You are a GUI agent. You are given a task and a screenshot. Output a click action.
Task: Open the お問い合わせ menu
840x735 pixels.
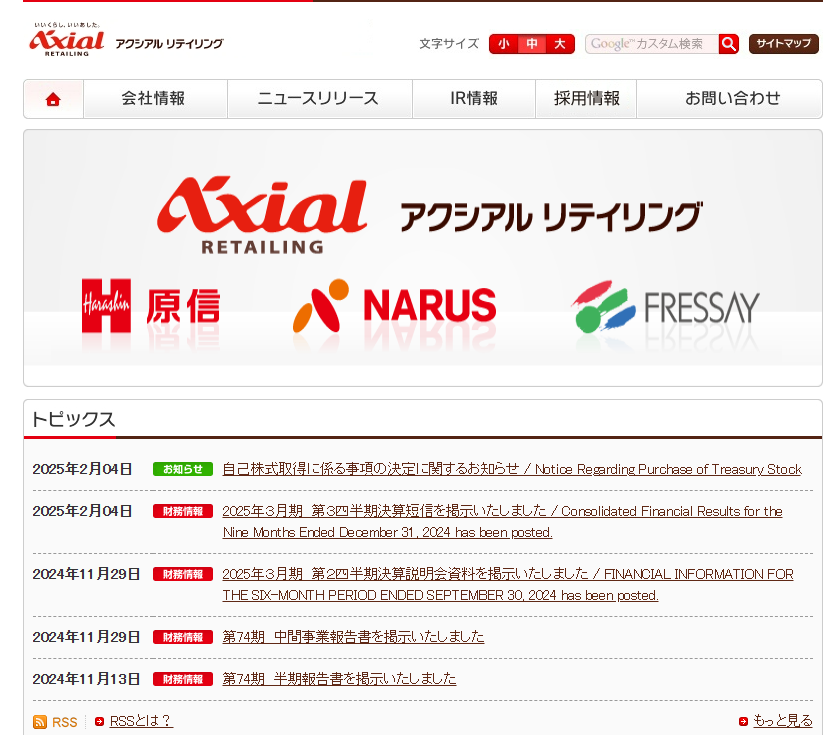pyautogui.click(x=730, y=99)
